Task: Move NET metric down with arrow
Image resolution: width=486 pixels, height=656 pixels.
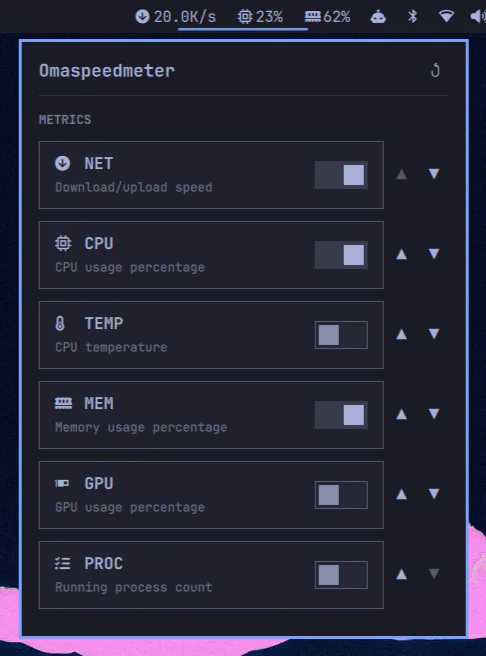Action: click(x=434, y=174)
